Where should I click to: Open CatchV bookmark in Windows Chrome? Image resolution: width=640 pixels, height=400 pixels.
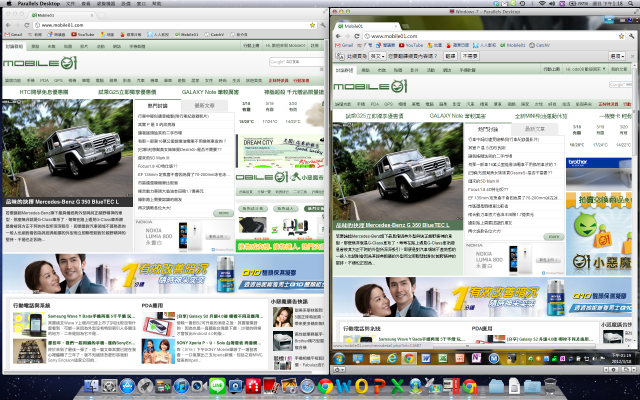point(540,45)
